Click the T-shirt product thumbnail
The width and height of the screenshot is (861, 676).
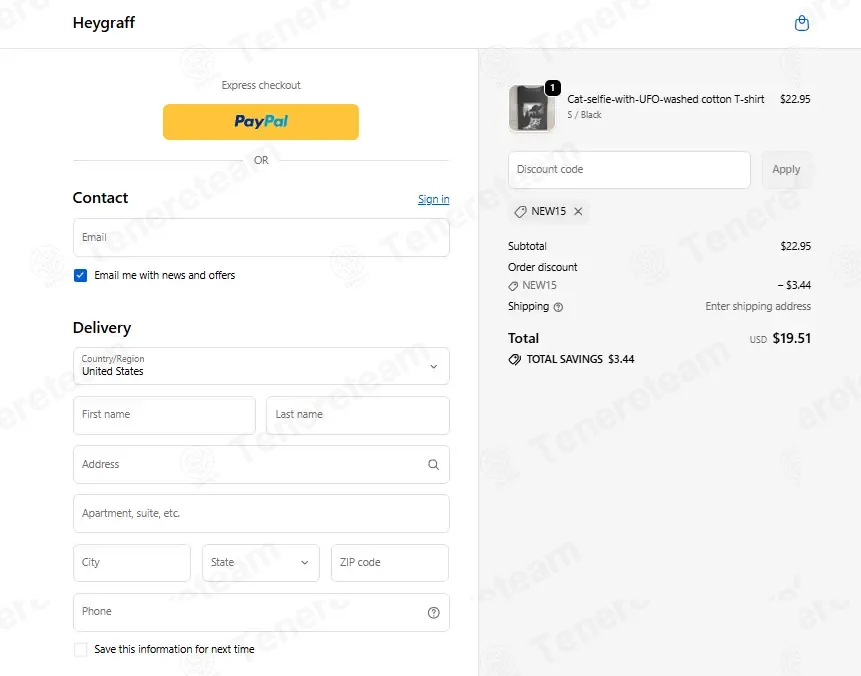click(530, 107)
